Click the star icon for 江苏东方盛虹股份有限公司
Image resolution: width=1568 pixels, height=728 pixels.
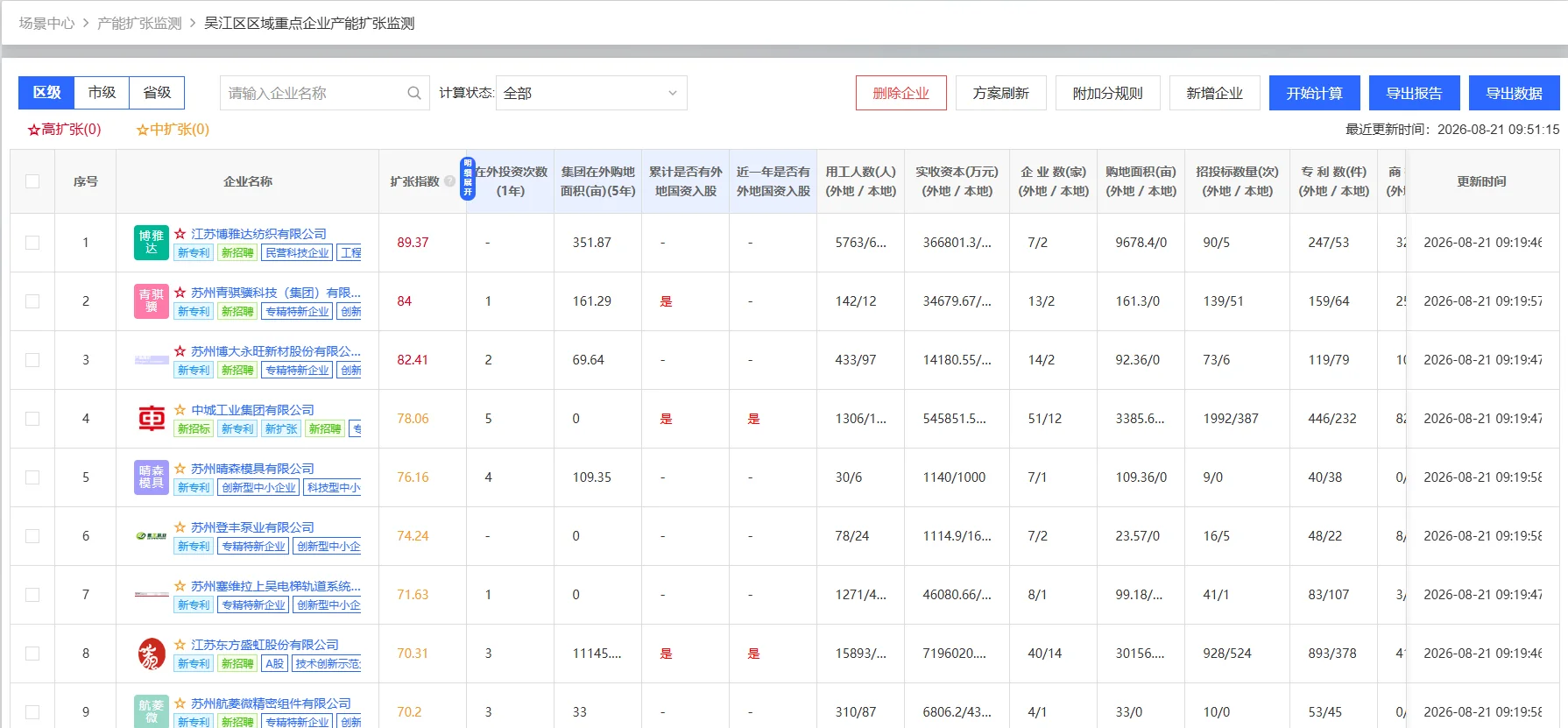point(180,645)
